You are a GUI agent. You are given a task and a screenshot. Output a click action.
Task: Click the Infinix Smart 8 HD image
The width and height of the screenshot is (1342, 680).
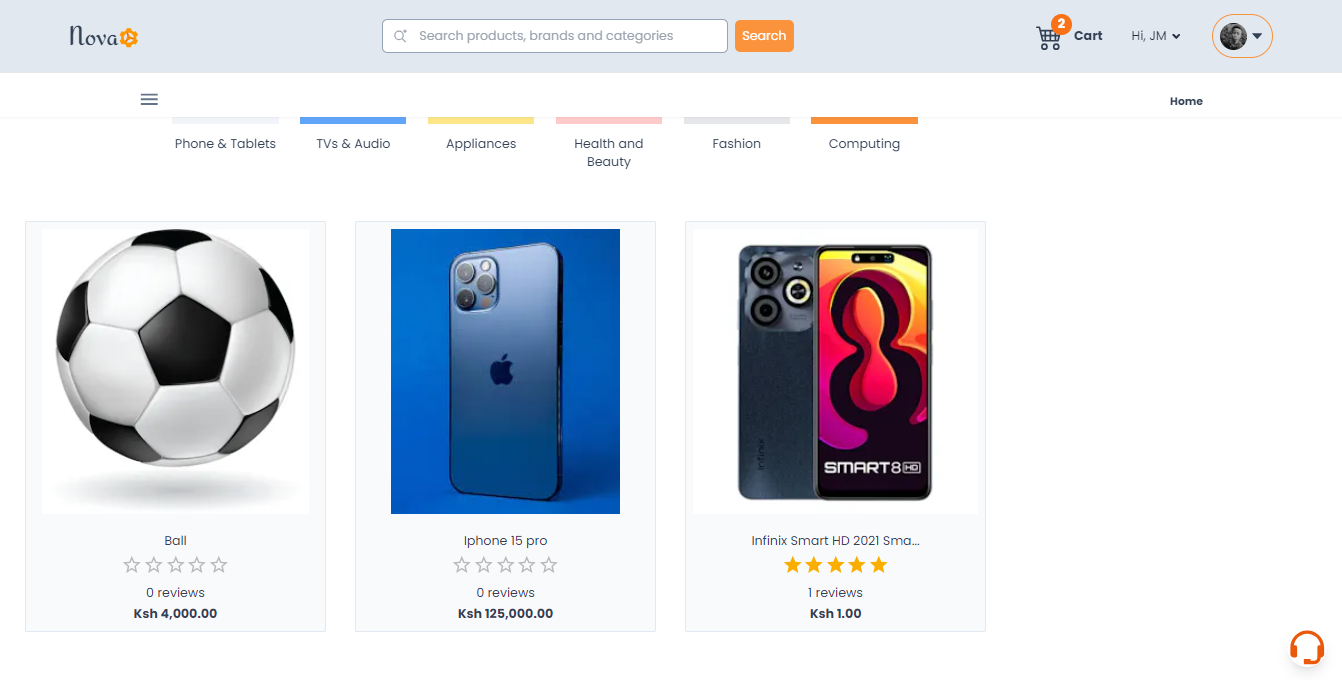coord(835,371)
